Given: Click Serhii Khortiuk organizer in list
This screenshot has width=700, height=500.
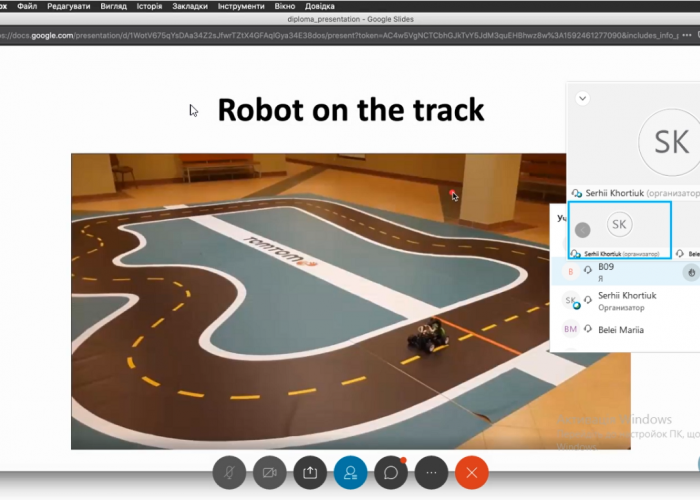Looking at the screenshot, I should (625, 301).
